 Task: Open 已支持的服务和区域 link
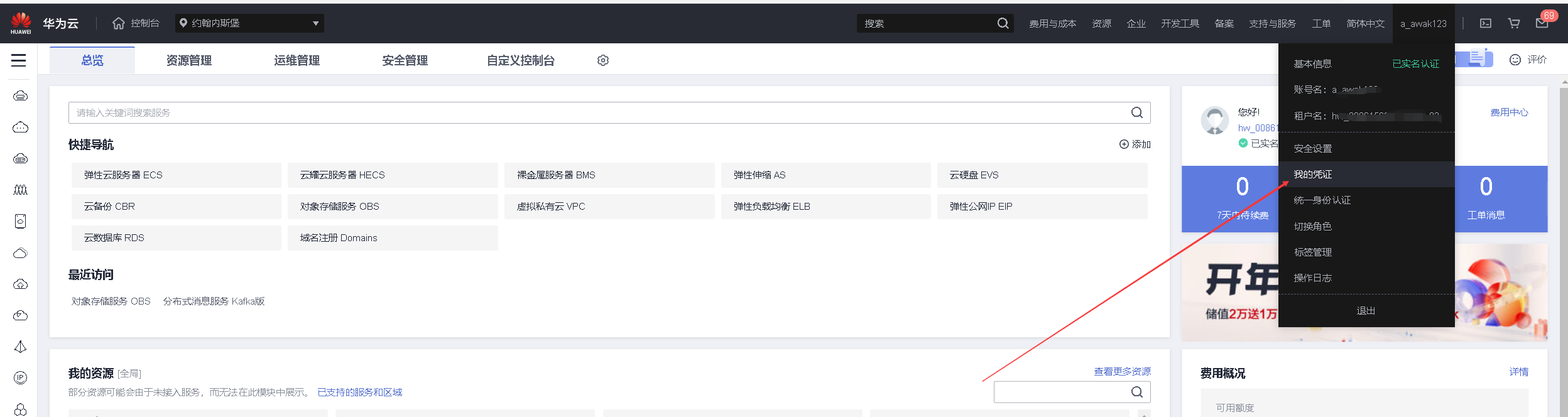point(359,393)
